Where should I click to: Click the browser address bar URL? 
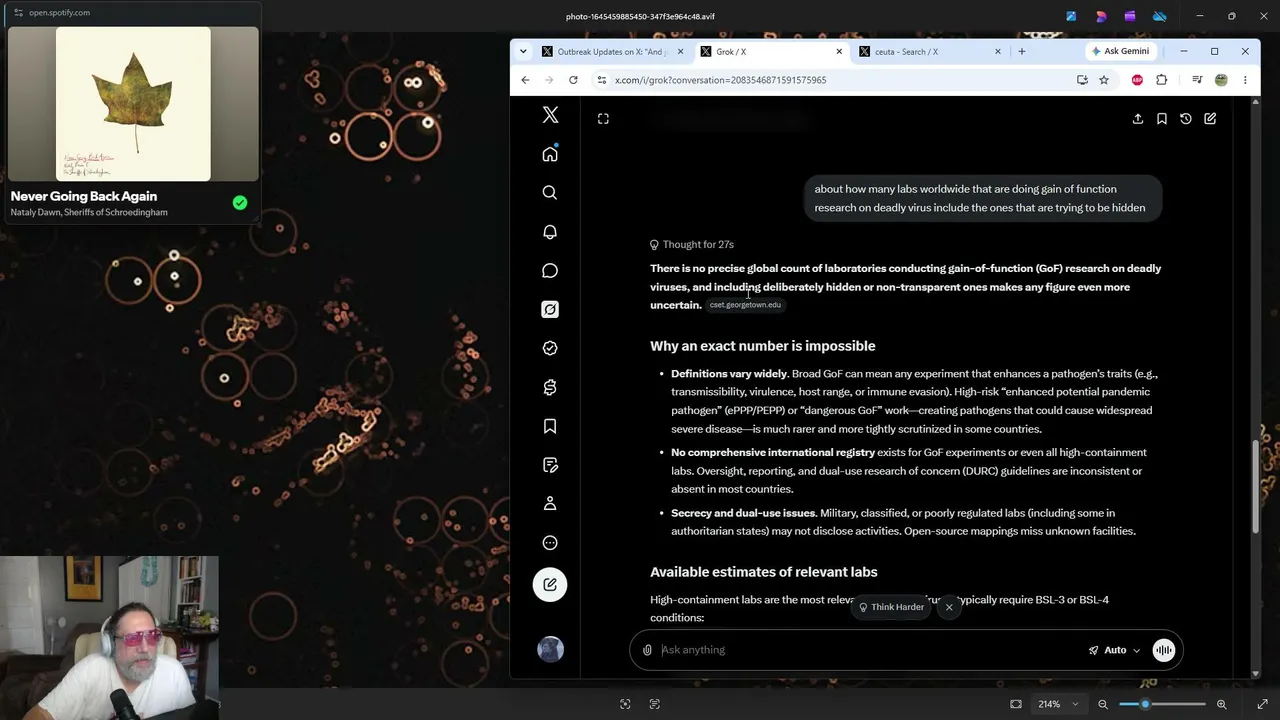(x=720, y=80)
